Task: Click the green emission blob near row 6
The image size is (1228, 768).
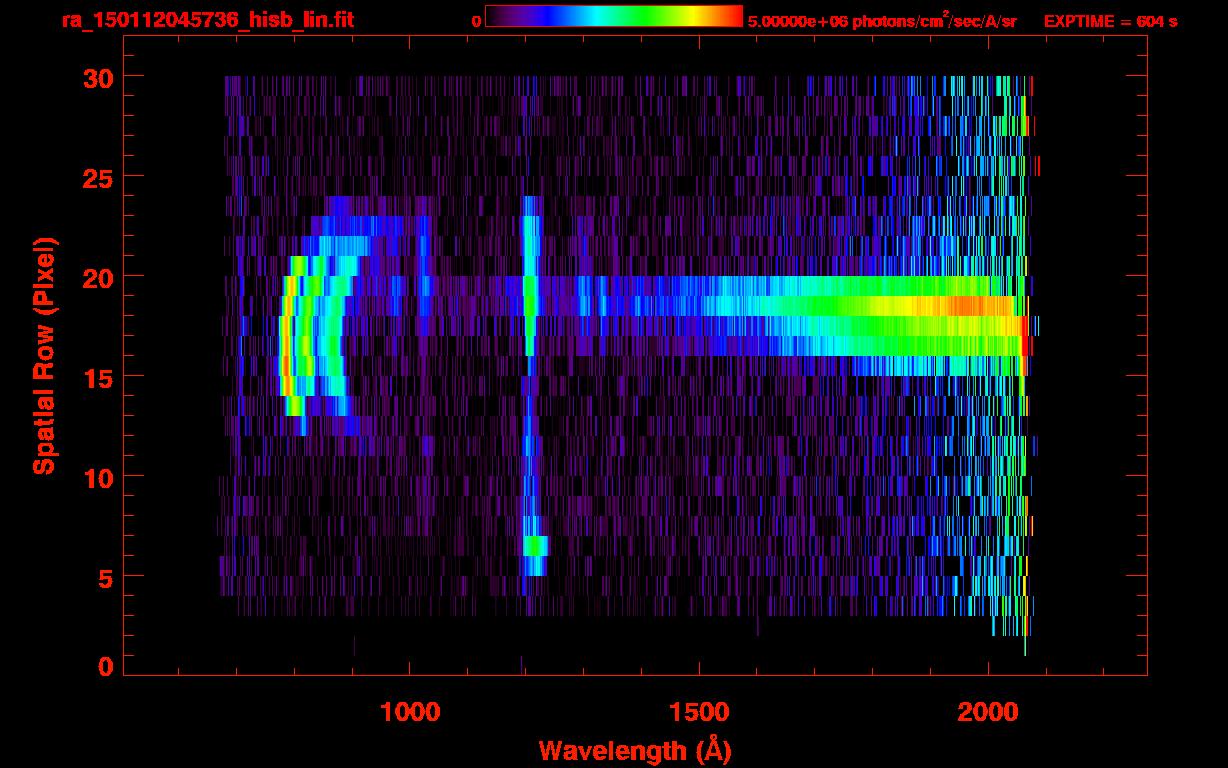Action: [535, 546]
